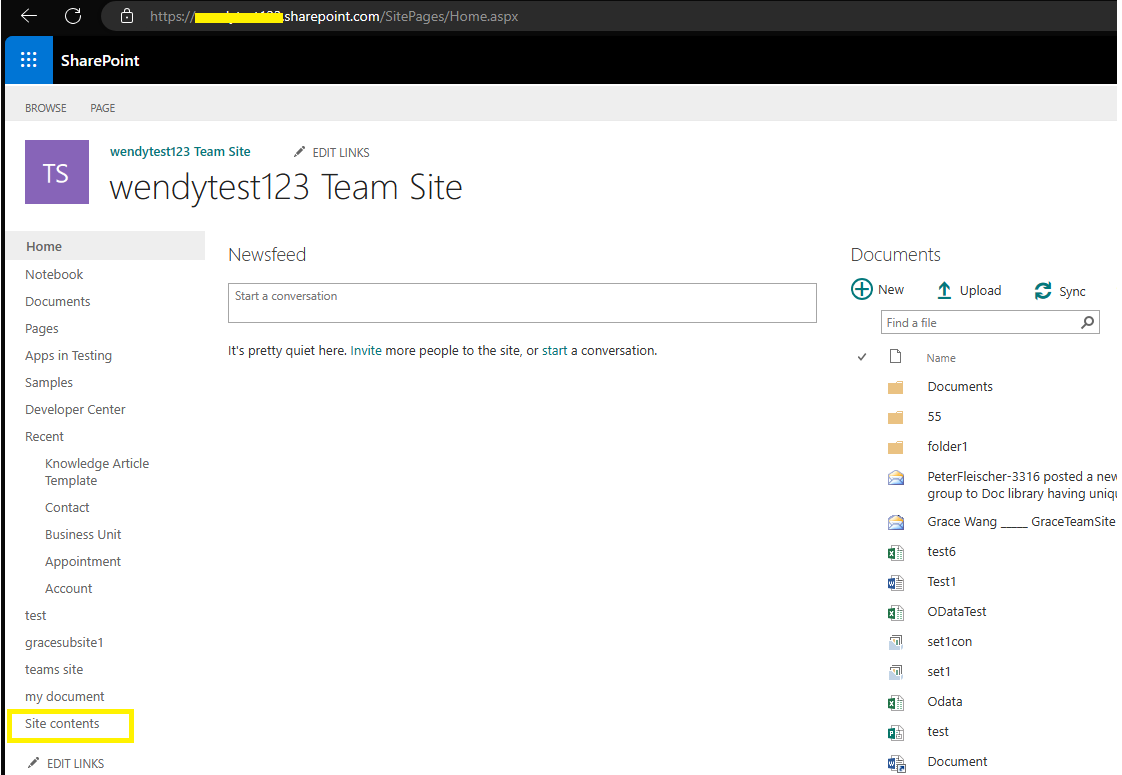Click the Upload arrow icon
Screen dimensions: 1122x775
pyautogui.click(x=944, y=290)
